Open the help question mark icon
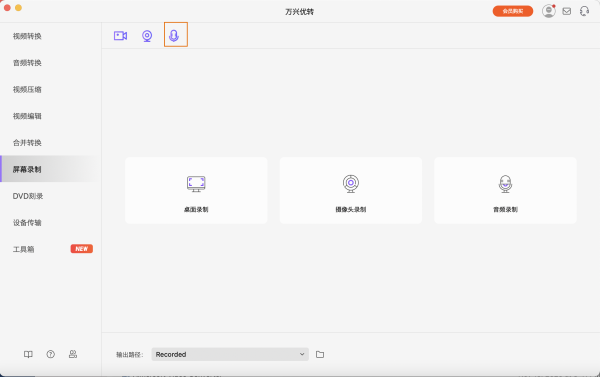 (51, 354)
